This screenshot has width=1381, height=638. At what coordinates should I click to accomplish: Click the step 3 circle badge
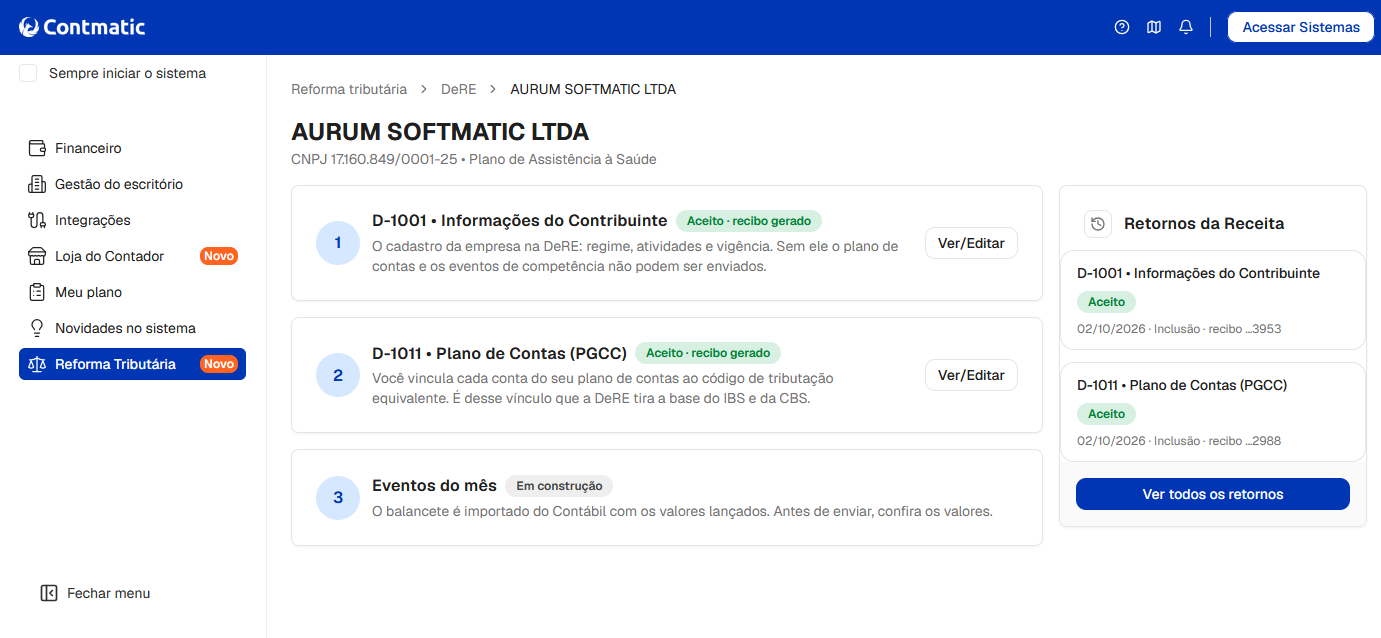[338, 498]
